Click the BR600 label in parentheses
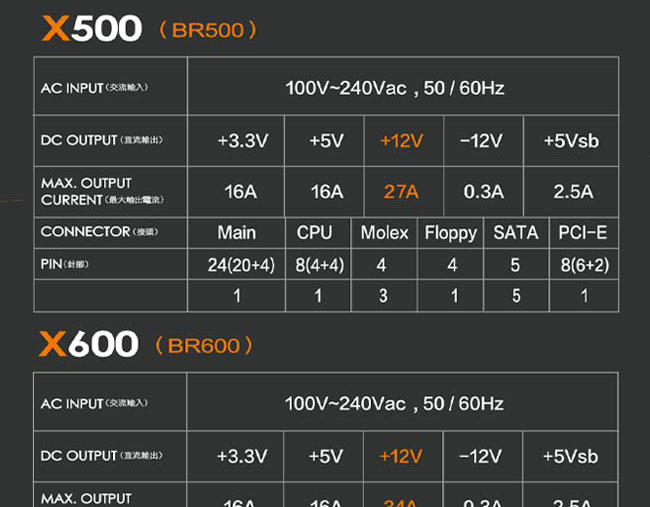This screenshot has height=507, width=650. tap(204, 346)
